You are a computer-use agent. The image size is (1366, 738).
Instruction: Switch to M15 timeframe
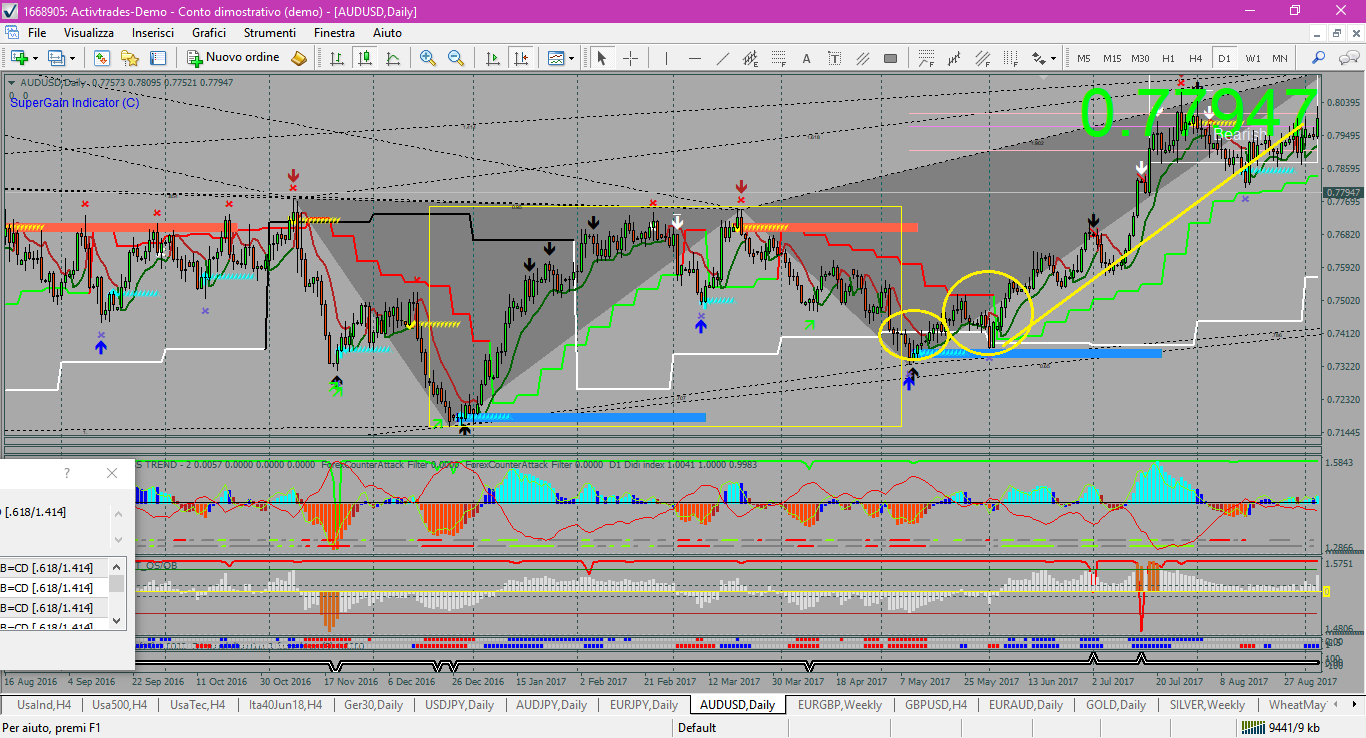click(1112, 58)
